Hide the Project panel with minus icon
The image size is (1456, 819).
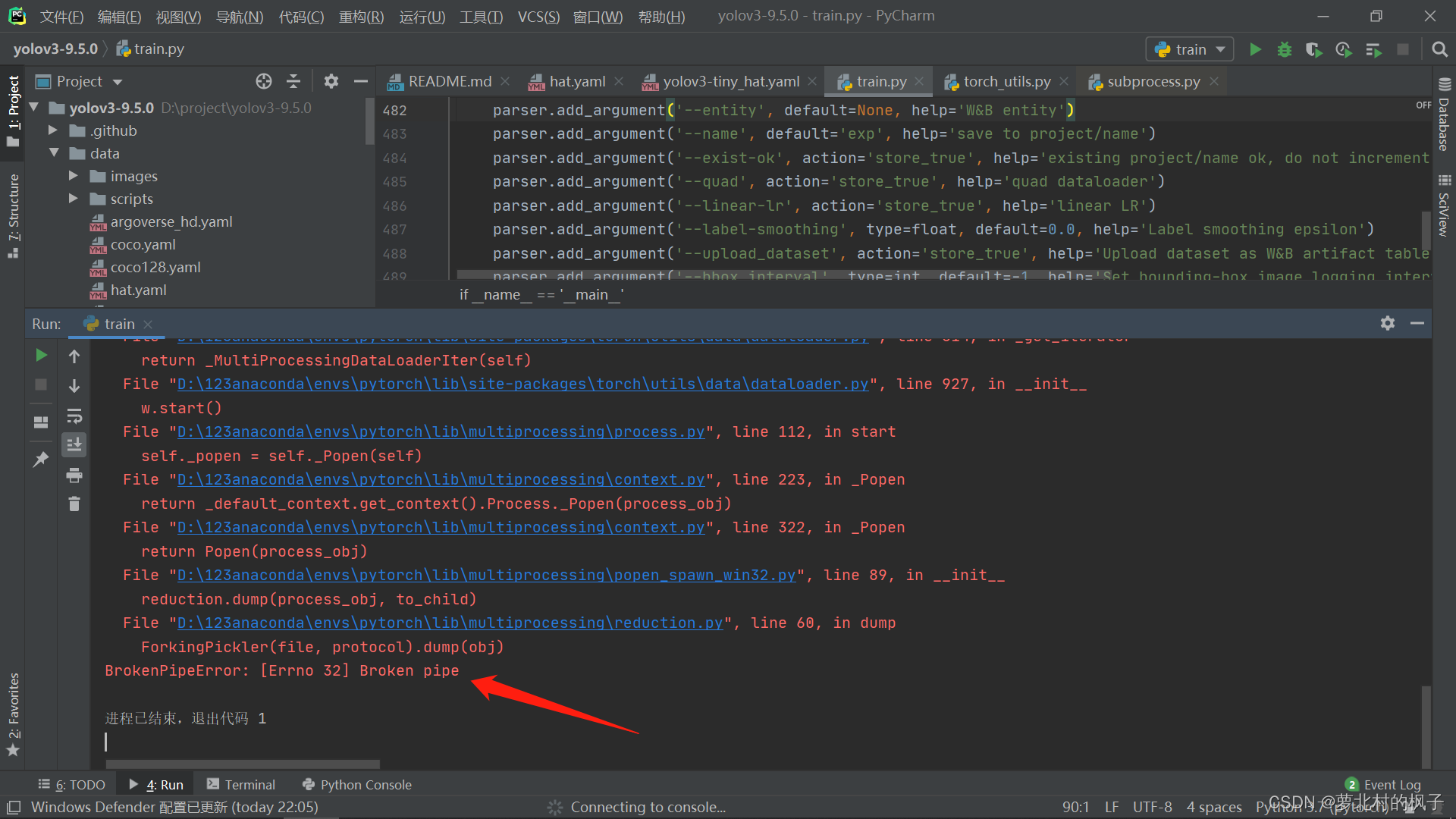coord(361,81)
